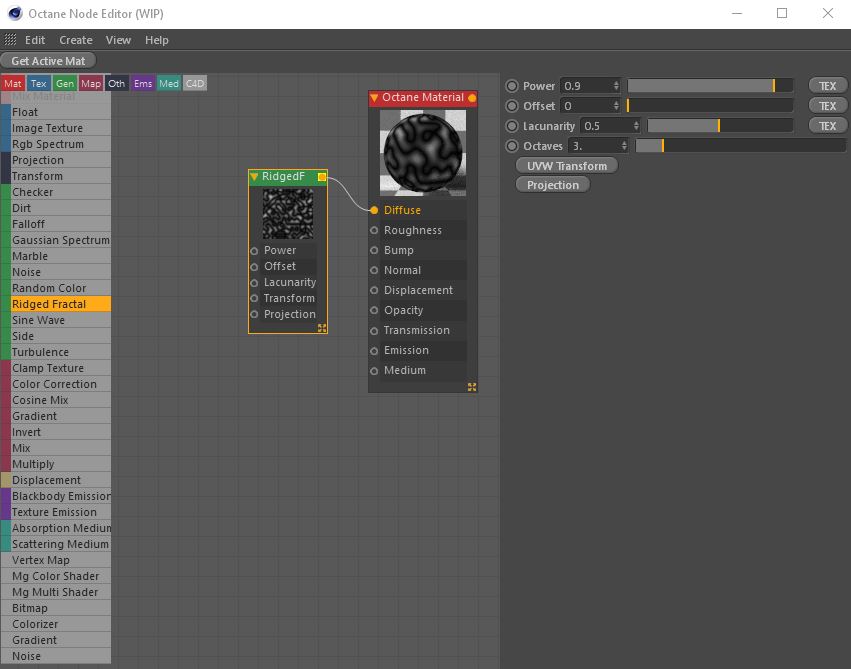Click the Octane logo in the title bar
This screenshot has width=851, height=669.
point(14,13)
